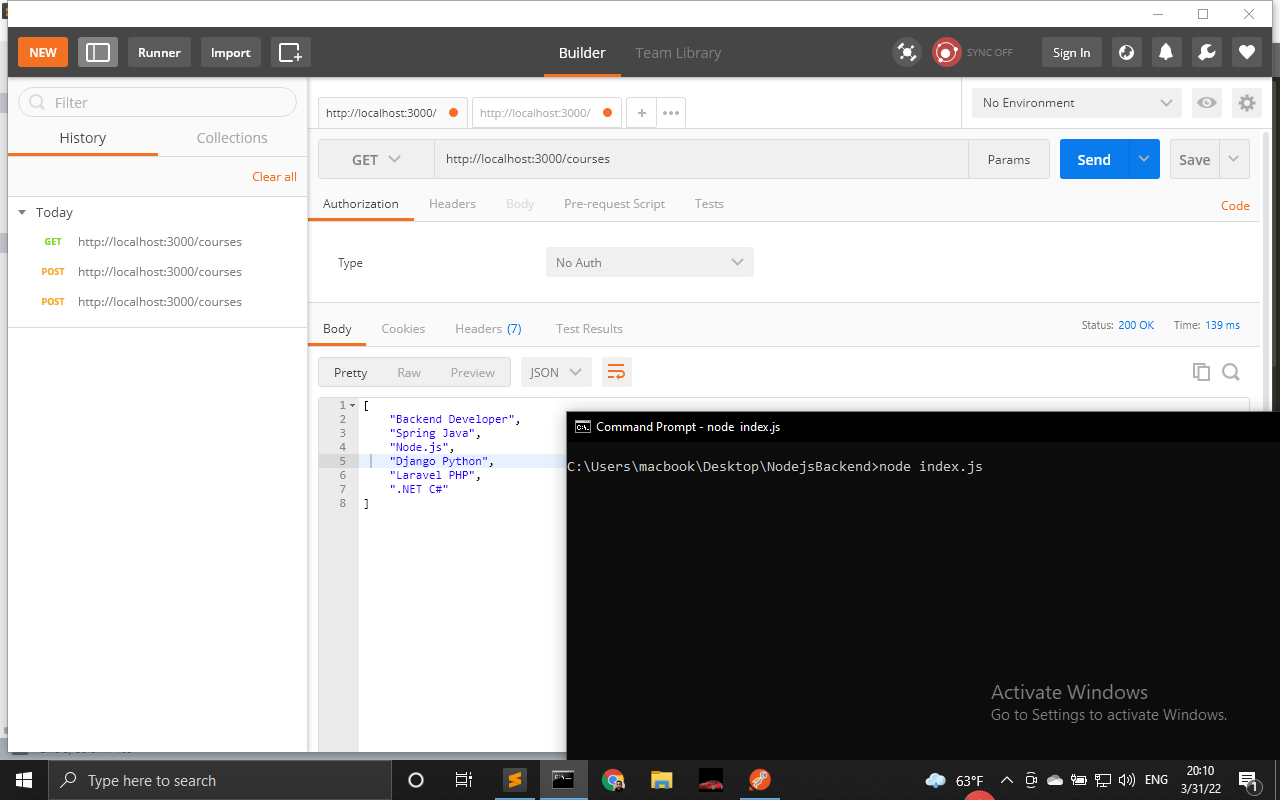Open Chrome from taskbar
Image resolution: width=1280 pixels, height=800 pixels.
tap(613, 780)
